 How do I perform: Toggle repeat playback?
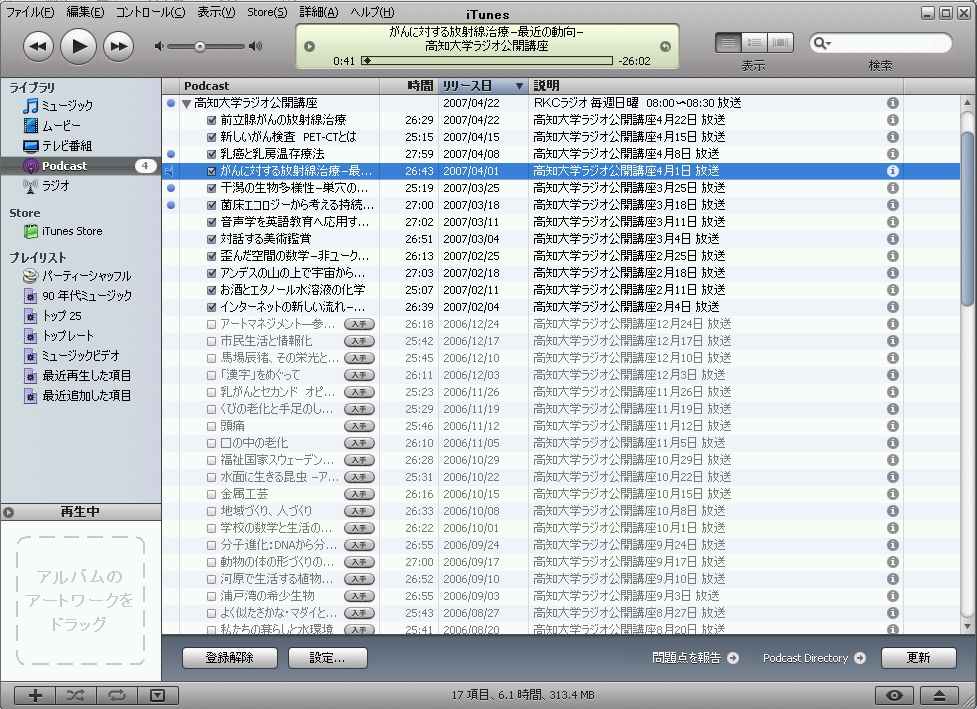tap(116, 695)
